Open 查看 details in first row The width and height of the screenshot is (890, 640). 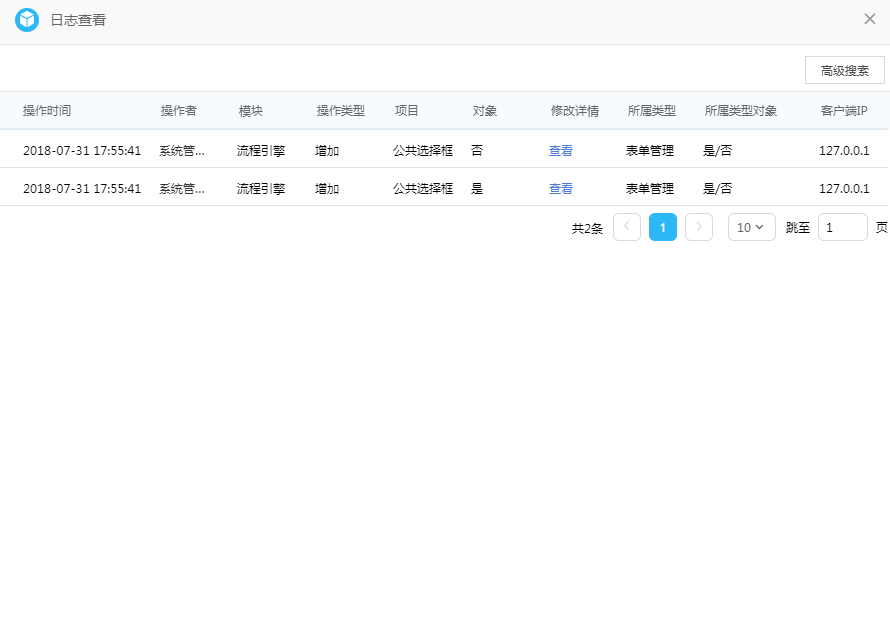click(561, 151)
